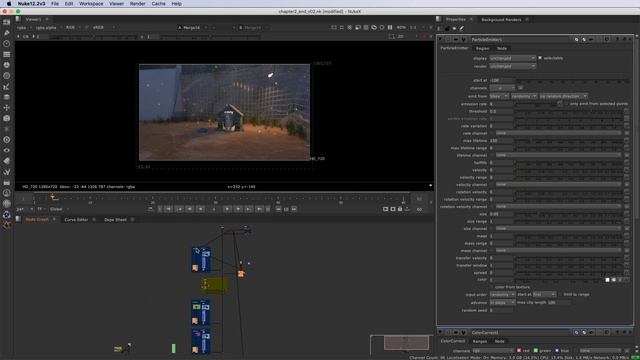Open the in random direction dropdown
This screenshot has width=640, height=360.
[563, 96]
